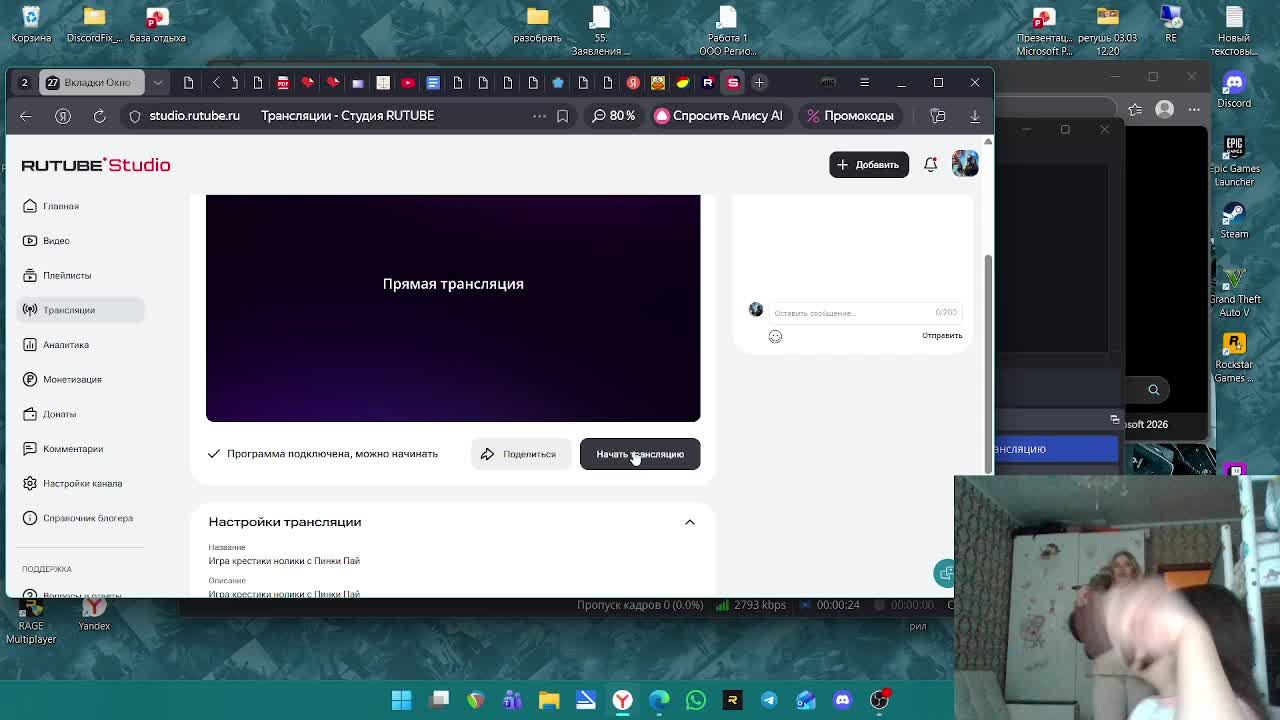Viewport: 1280px width, 720px height.
Task: Open the Discord desktop shortcut
Action: click(x=1234, y=90)
